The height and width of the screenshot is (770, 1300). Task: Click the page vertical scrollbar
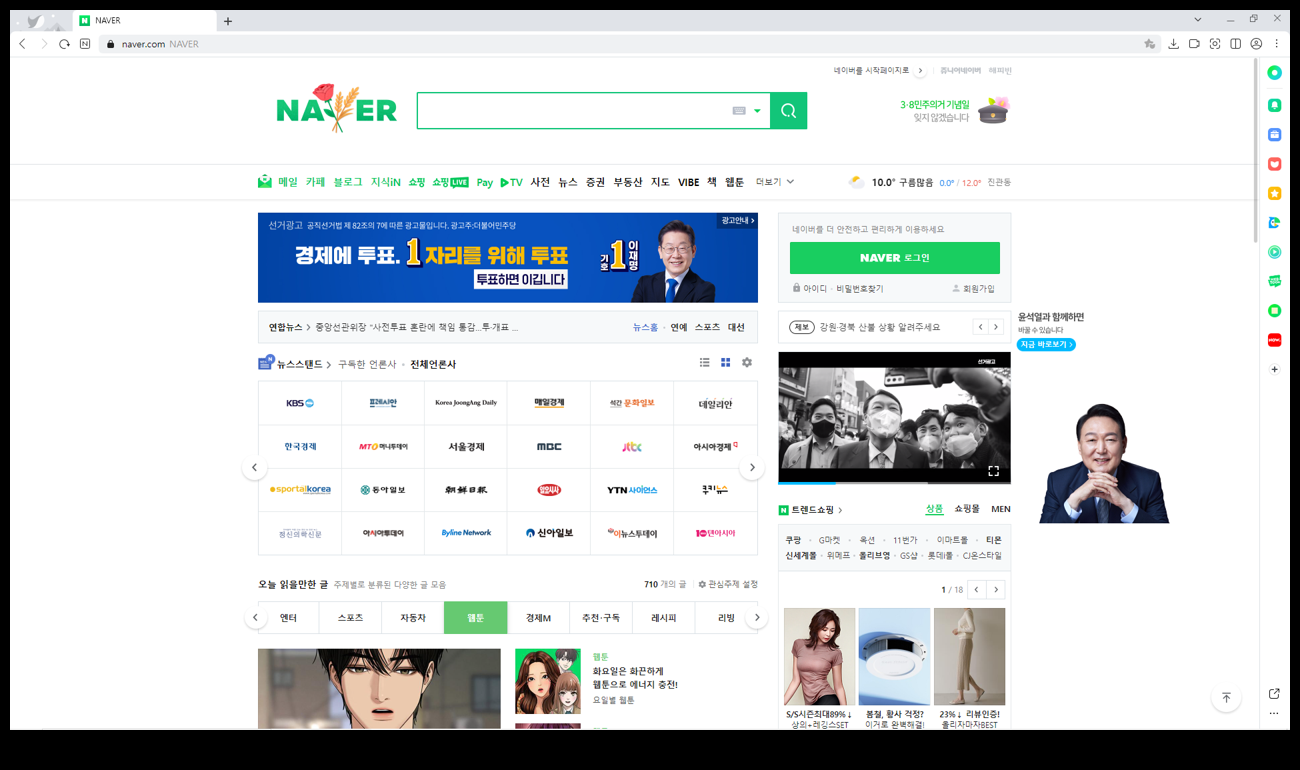pyautogui.click(x=1257, y=150)
